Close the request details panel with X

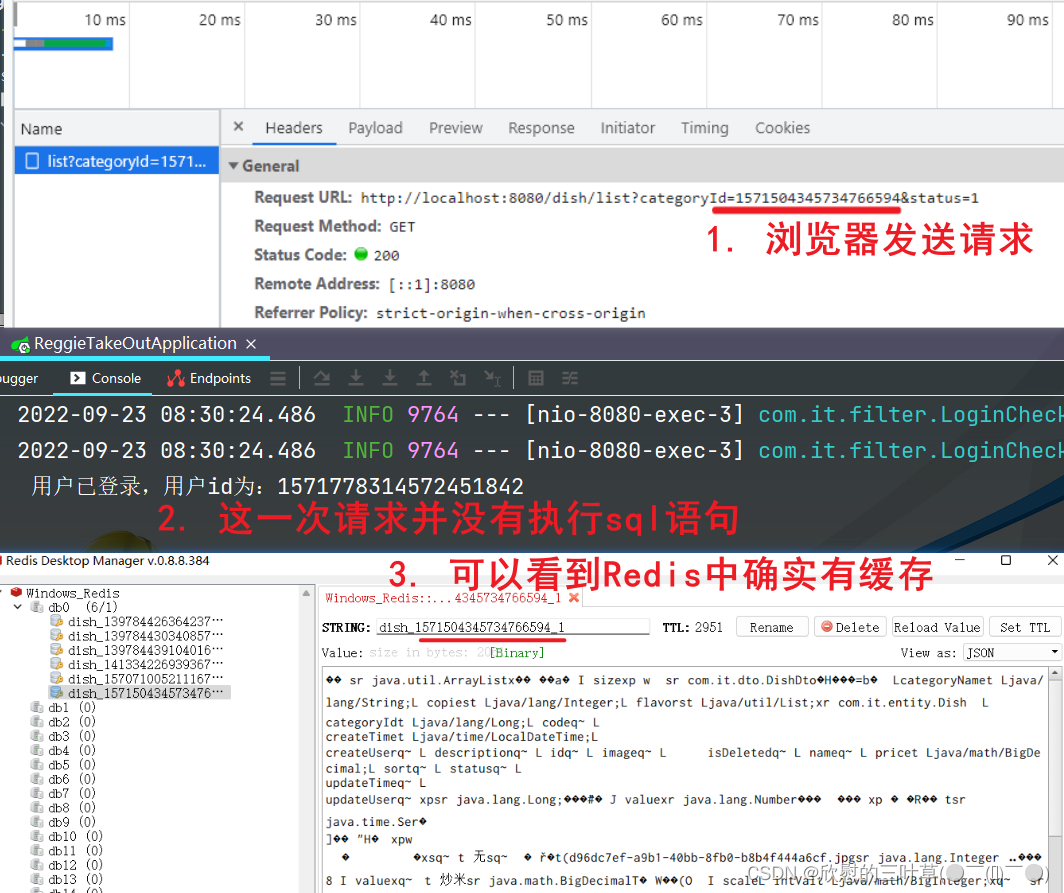238,127
